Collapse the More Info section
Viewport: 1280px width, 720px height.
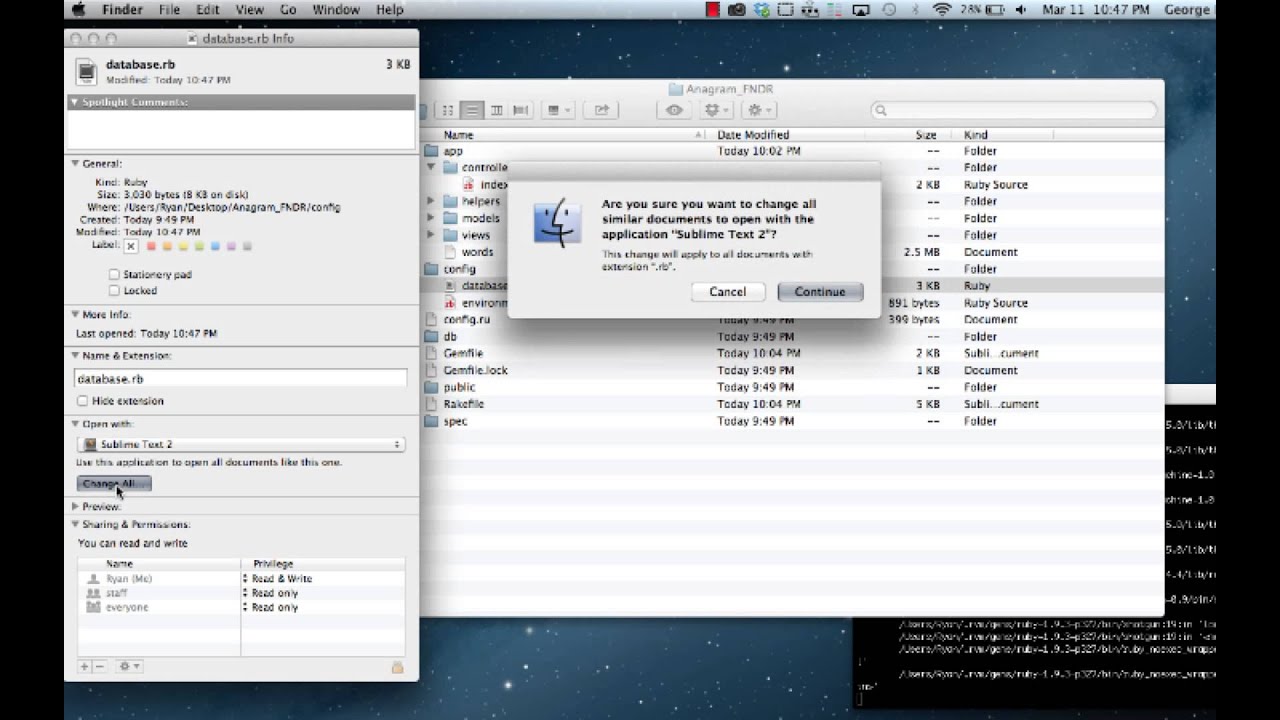[75, 314]
